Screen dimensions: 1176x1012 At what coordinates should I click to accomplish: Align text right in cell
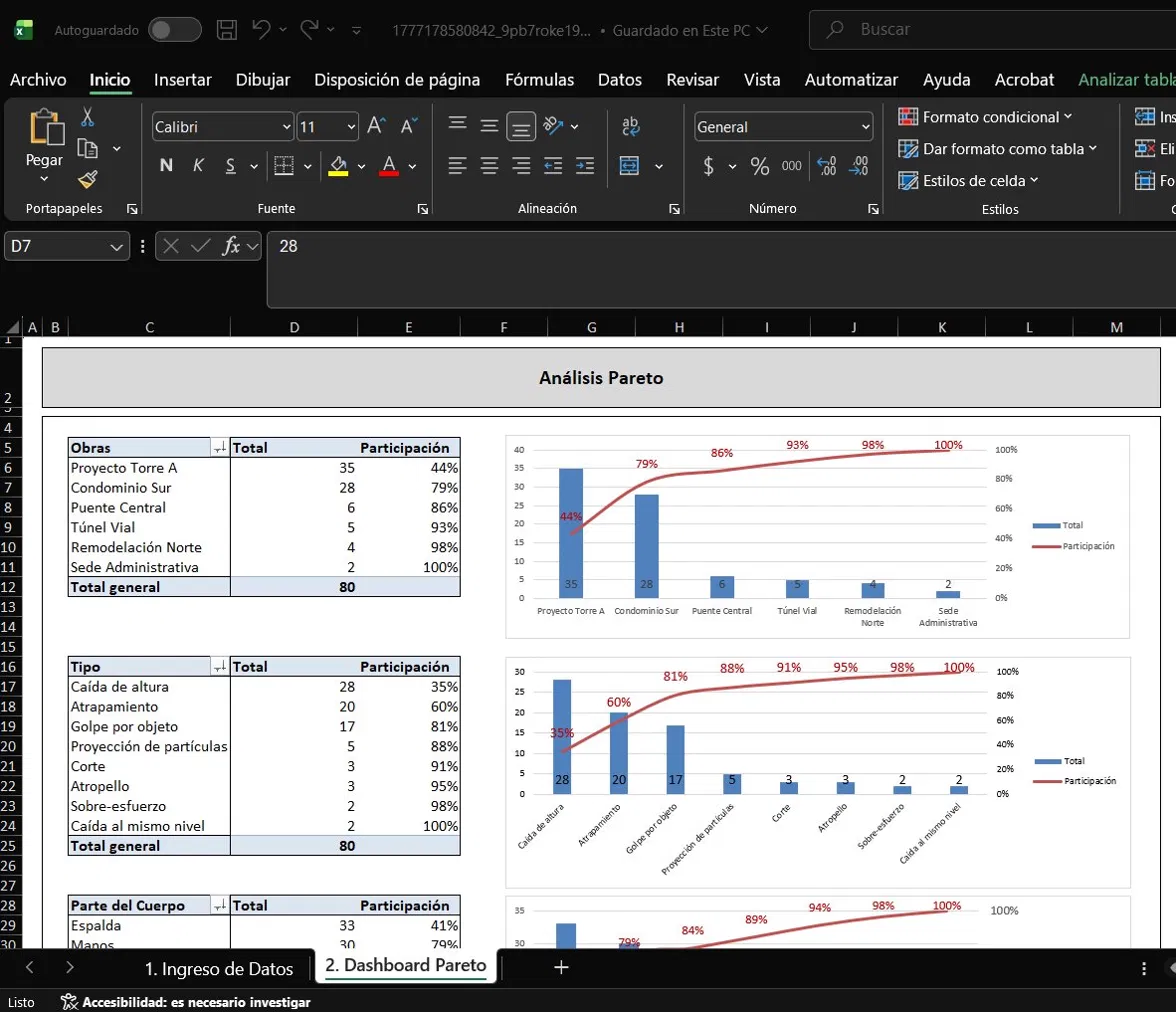pyautogui.click(x=520, y=166)
